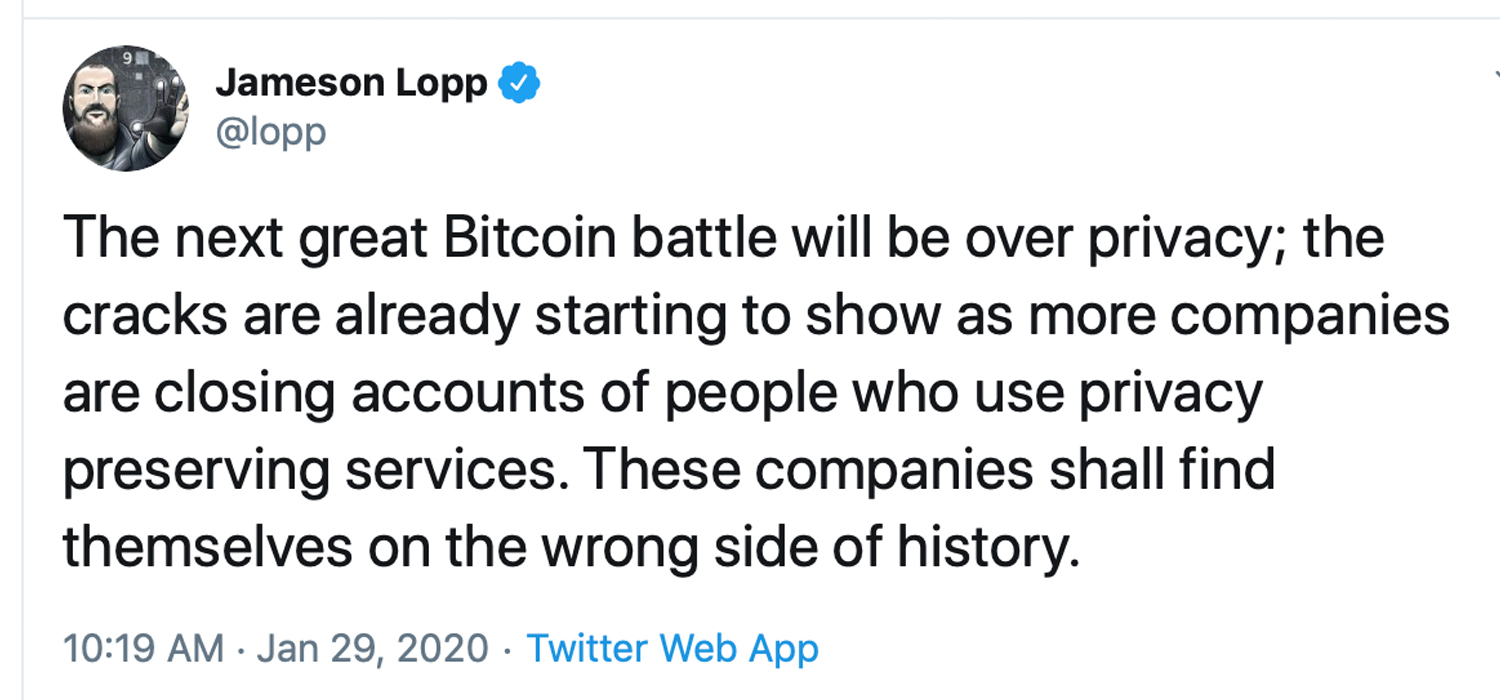
Task: Select the word Bitcoin in the tweet text
Action: point(530,236)
